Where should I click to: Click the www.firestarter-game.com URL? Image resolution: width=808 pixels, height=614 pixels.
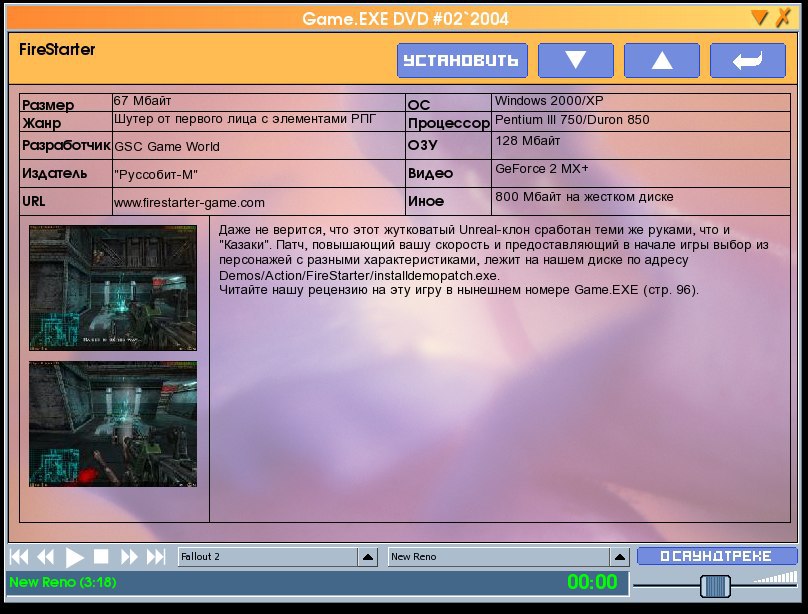coord(189,203)
